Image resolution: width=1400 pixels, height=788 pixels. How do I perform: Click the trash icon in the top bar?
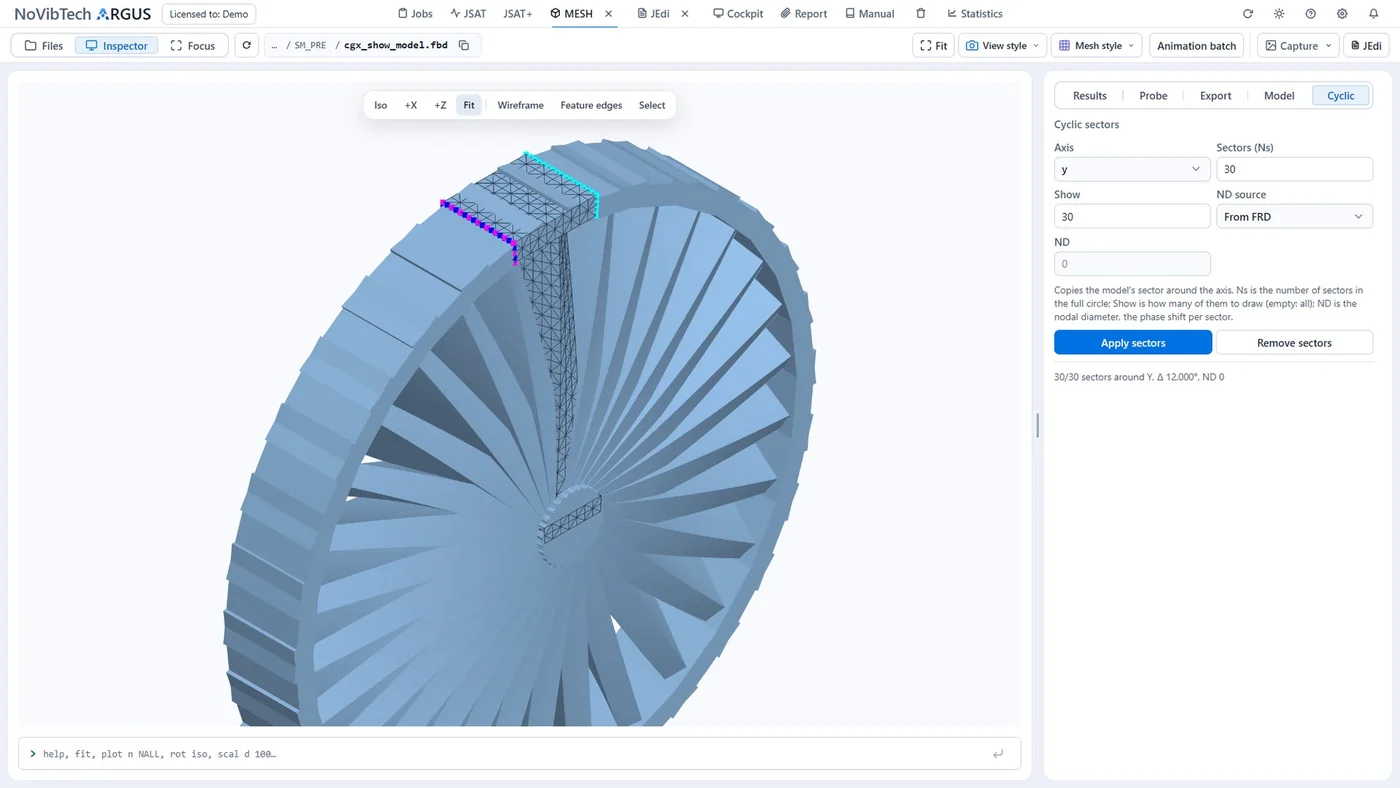coord(921,14)
